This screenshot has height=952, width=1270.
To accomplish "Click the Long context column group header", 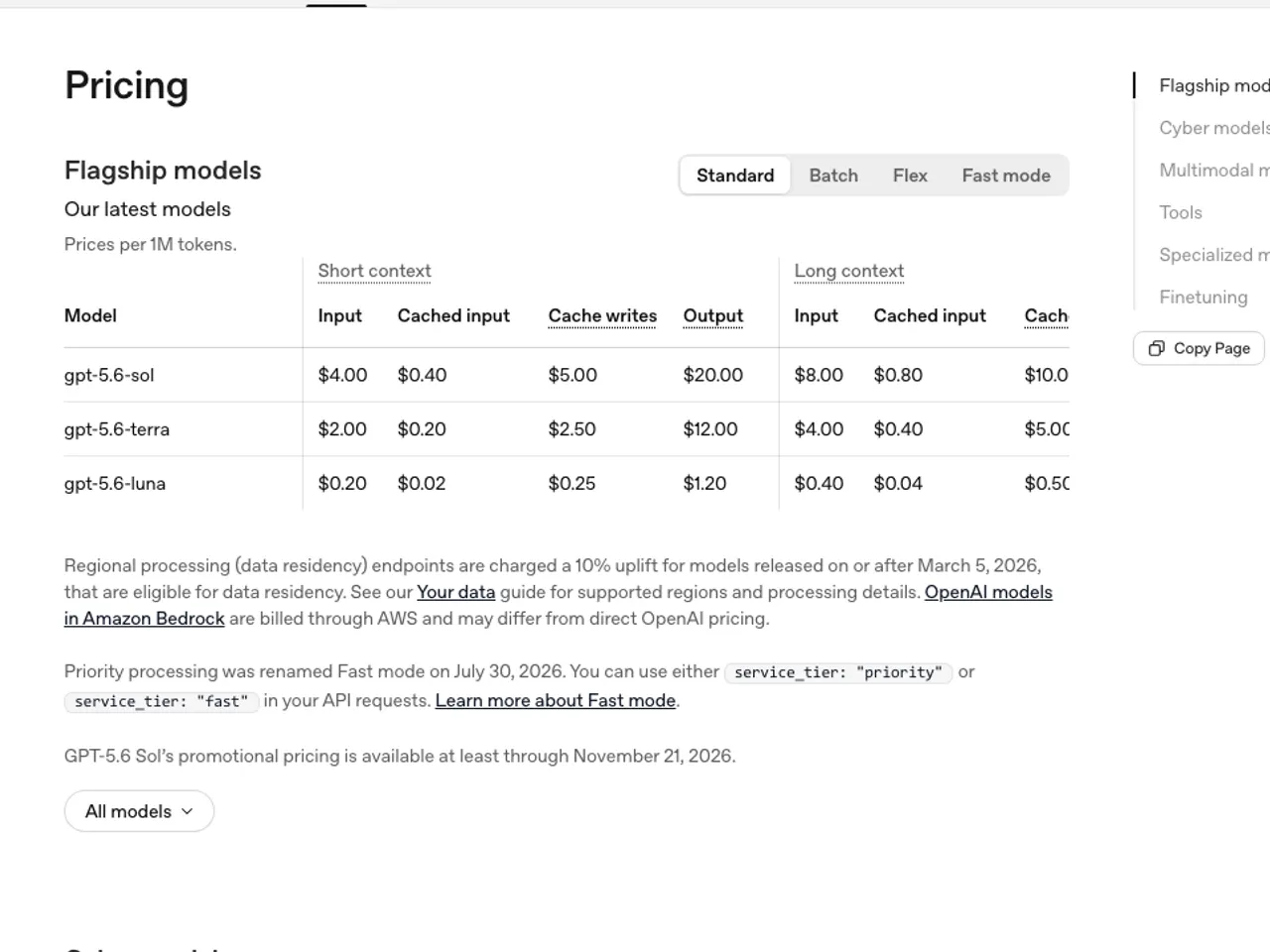I will tap(849, 271).
